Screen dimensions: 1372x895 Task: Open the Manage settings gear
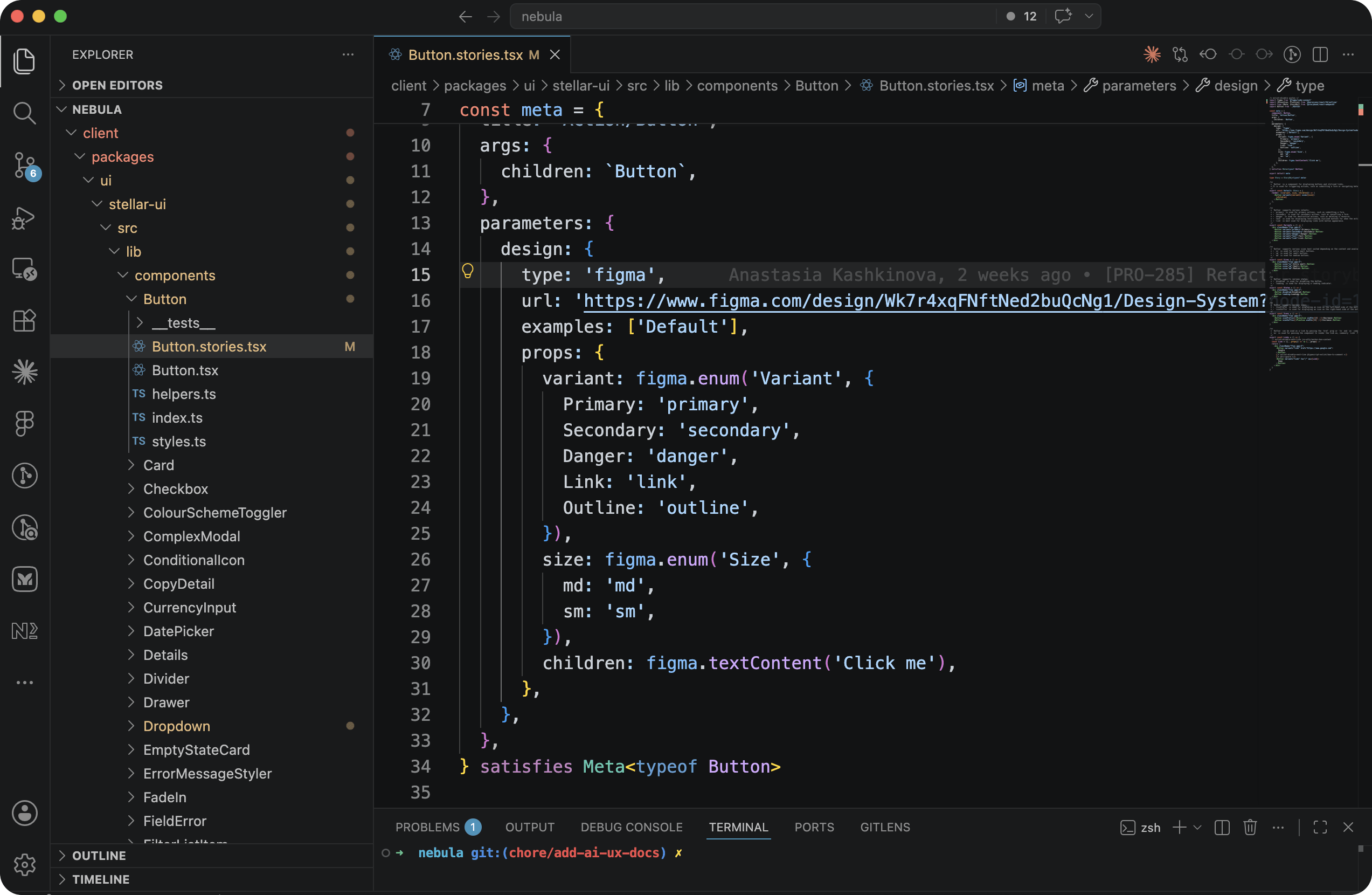[24, 864]
